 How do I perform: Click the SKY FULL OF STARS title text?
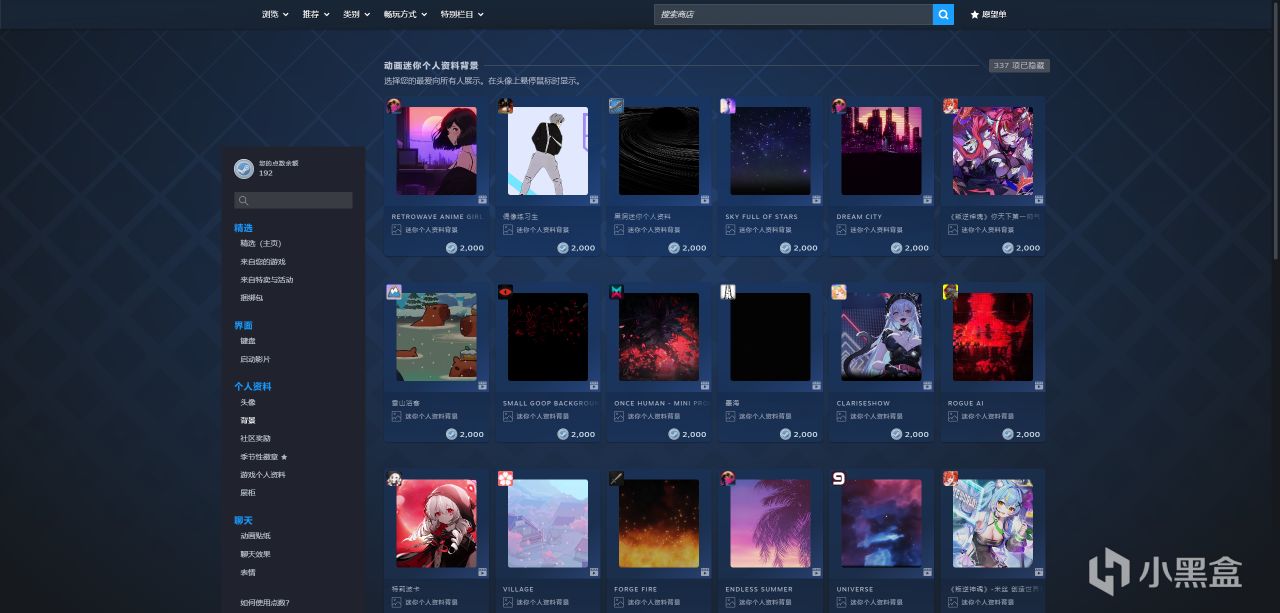tap(761, 217)
